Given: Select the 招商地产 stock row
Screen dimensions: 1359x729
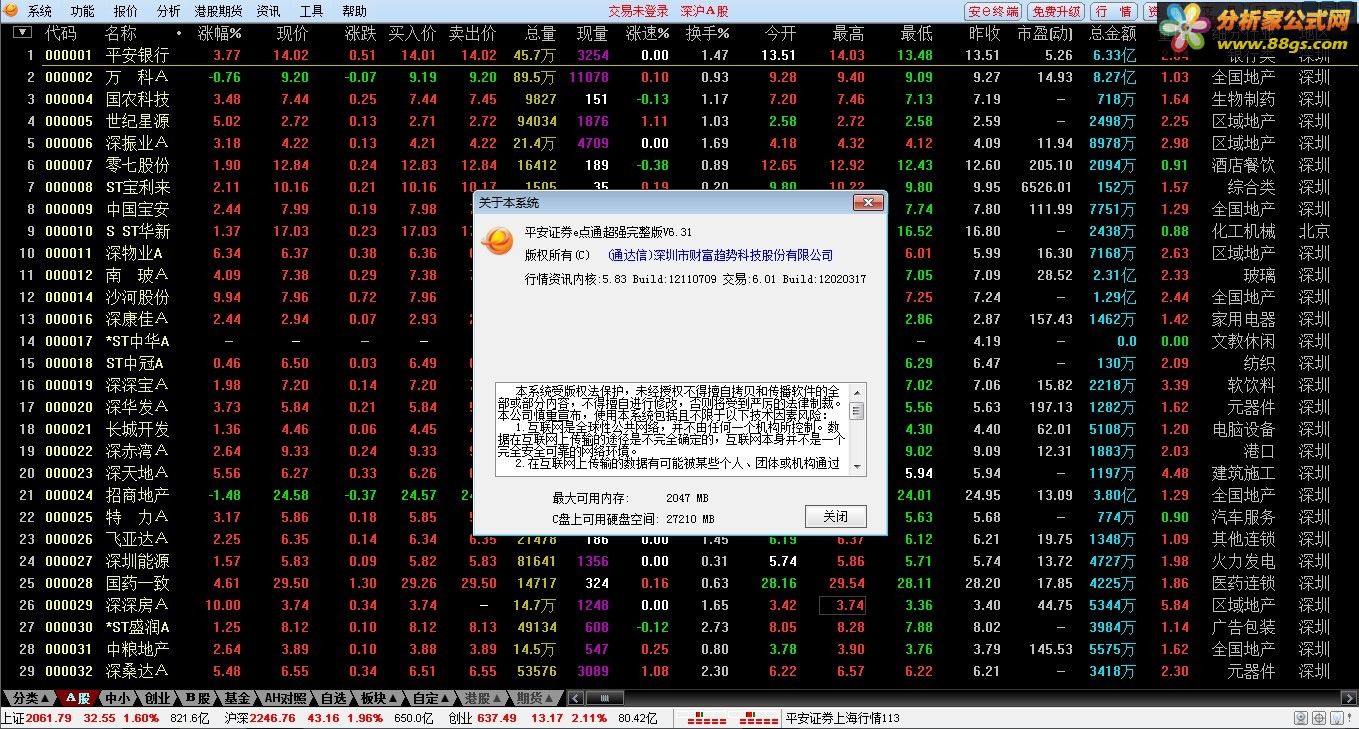Looking at the screenshot, I should pyautogui.click(x=679, y=495).
